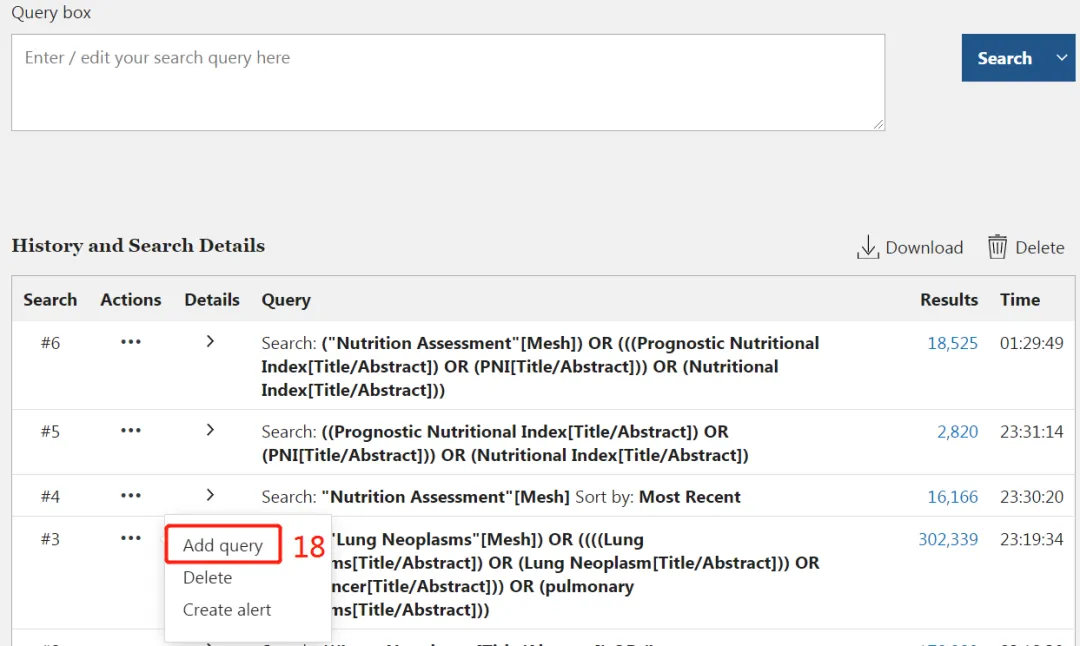The width and height of the screenshot is (1080, 646).
Task: Click the Details column header
Action: [211, 300]
